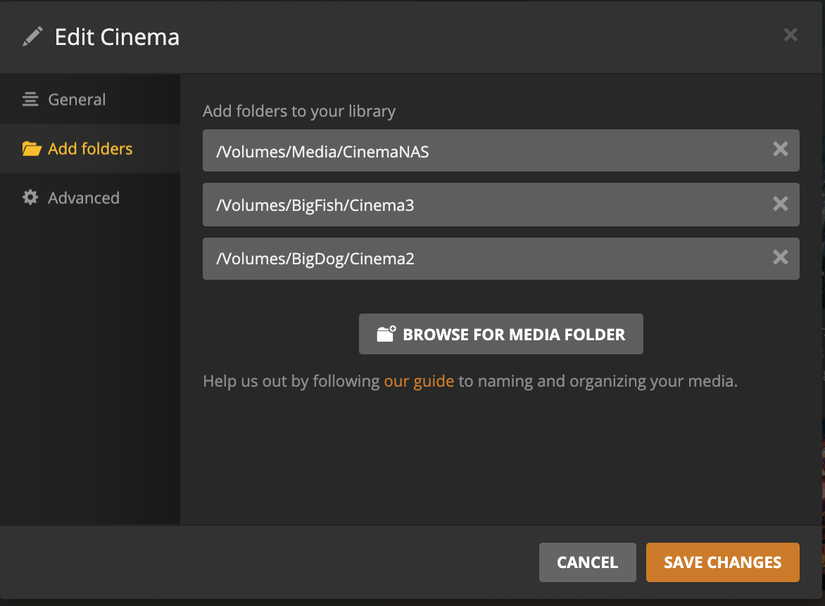Screen dimensions: 825x606
Task: Open the General tab
Action: [x=76, y=99]
